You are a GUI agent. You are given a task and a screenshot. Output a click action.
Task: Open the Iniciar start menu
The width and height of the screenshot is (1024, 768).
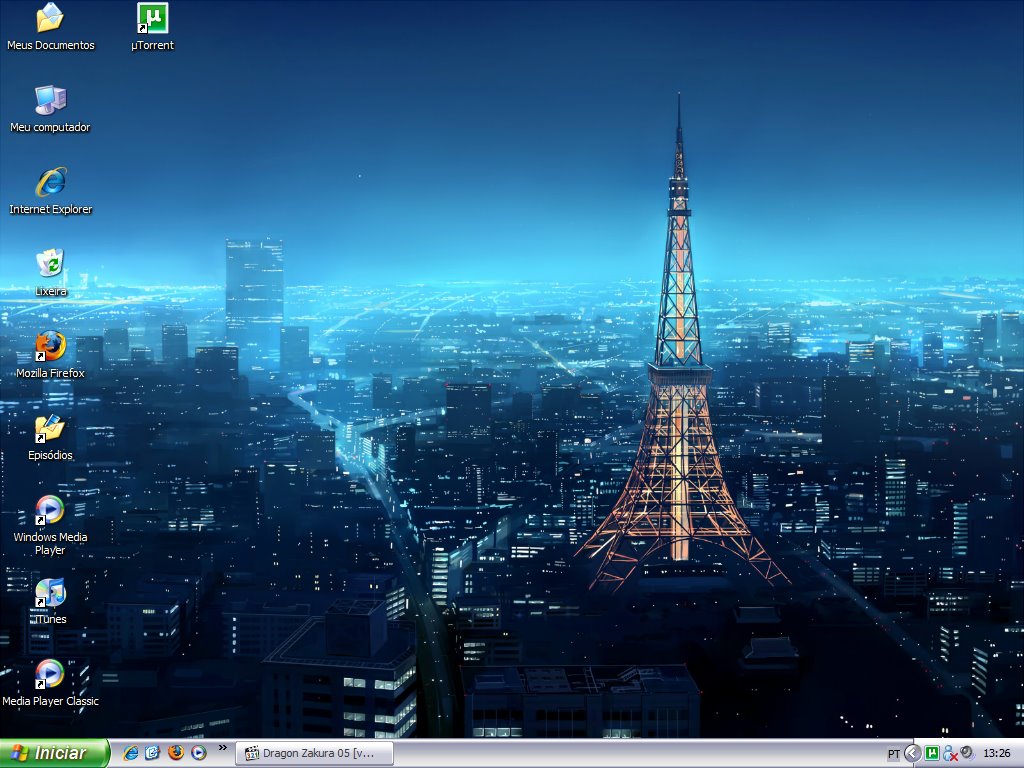point(55,753)
